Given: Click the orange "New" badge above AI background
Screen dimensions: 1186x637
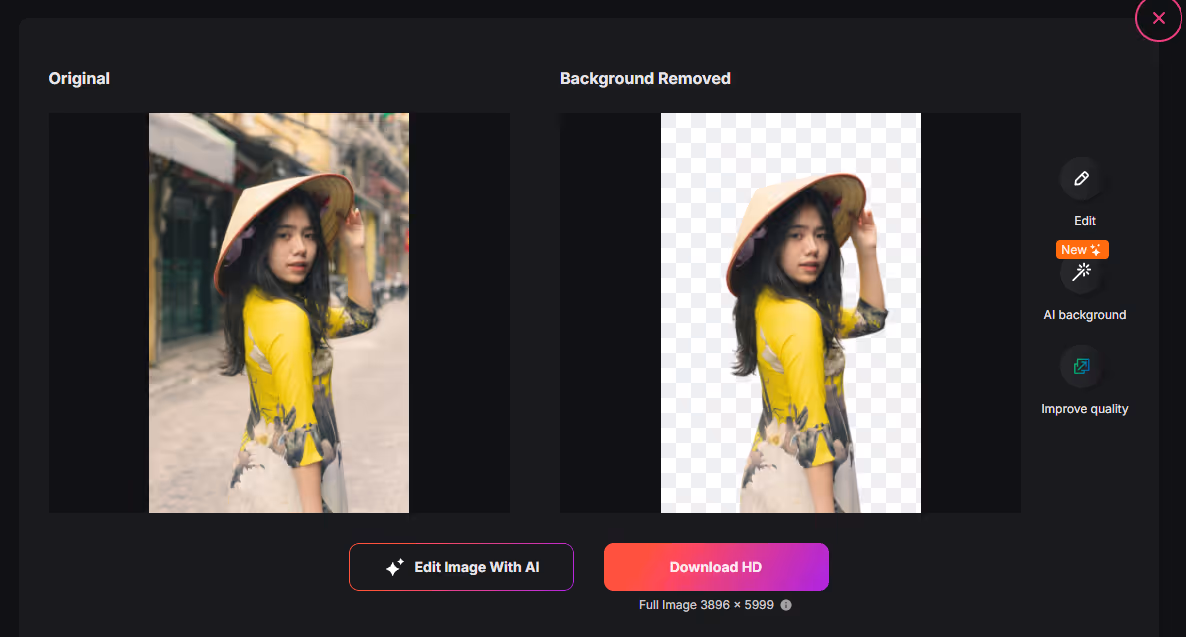Looking at the screenshot, I should tap(1082, 249).
